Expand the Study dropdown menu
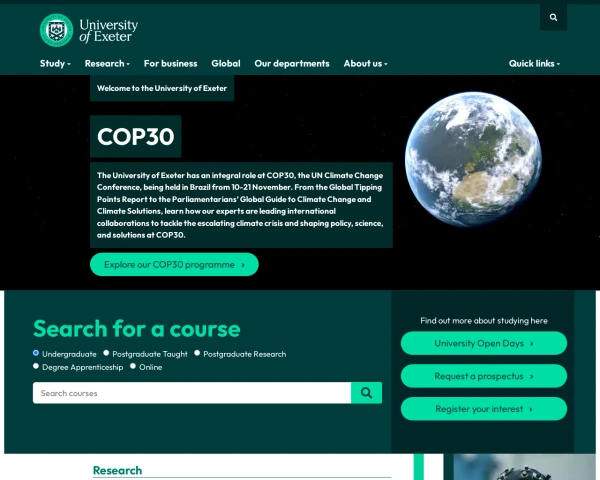Image resolution: width=600 pixels, height=480 pixels. coord(55,64)
